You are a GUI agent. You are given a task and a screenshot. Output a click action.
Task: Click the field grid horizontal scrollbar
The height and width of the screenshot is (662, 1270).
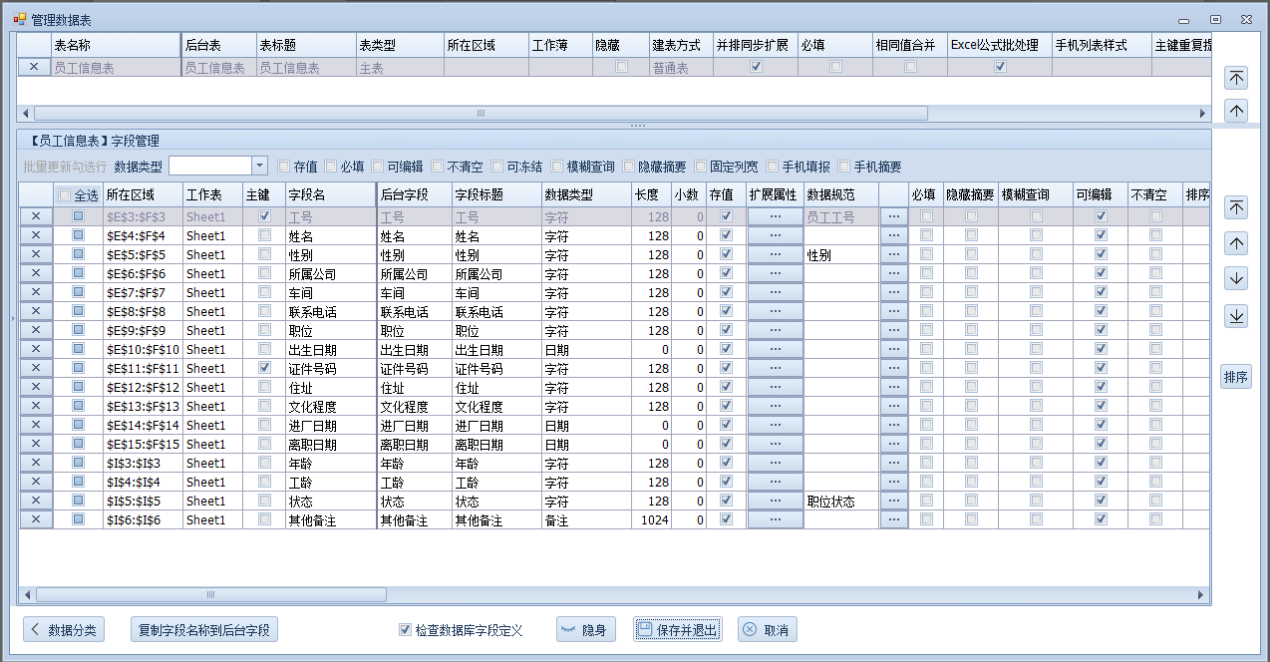click(x=210, y=595)
